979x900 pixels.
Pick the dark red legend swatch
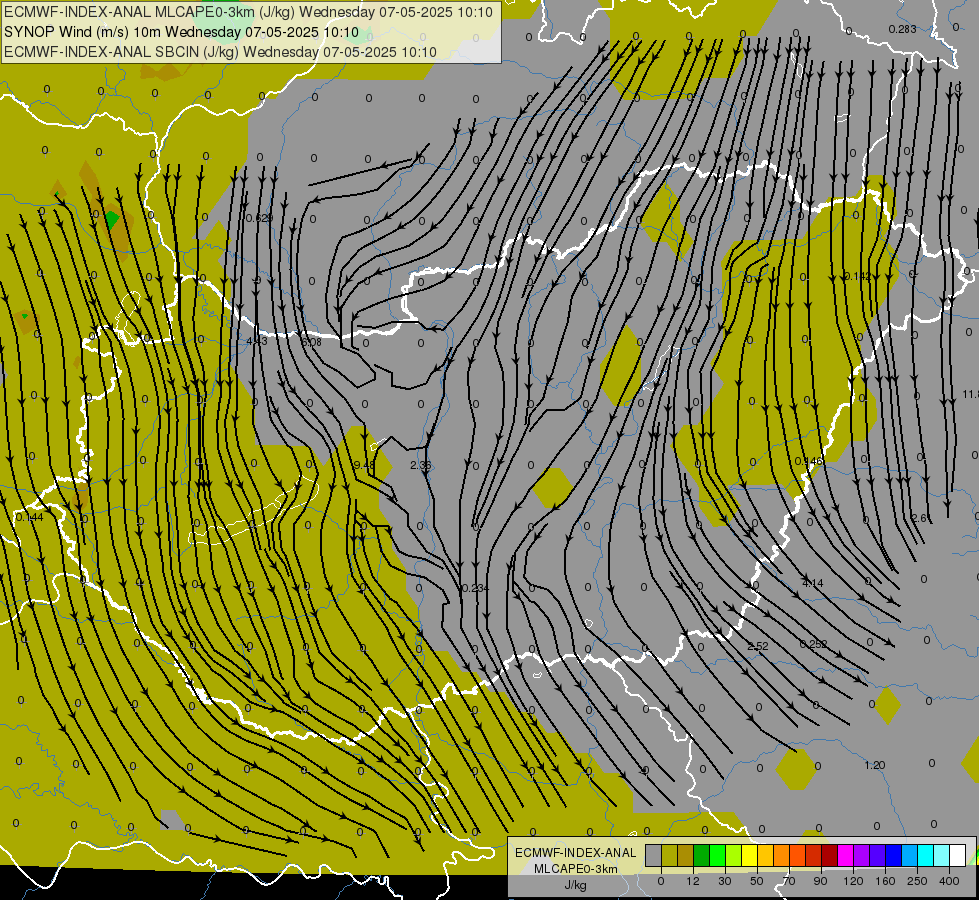830,856
